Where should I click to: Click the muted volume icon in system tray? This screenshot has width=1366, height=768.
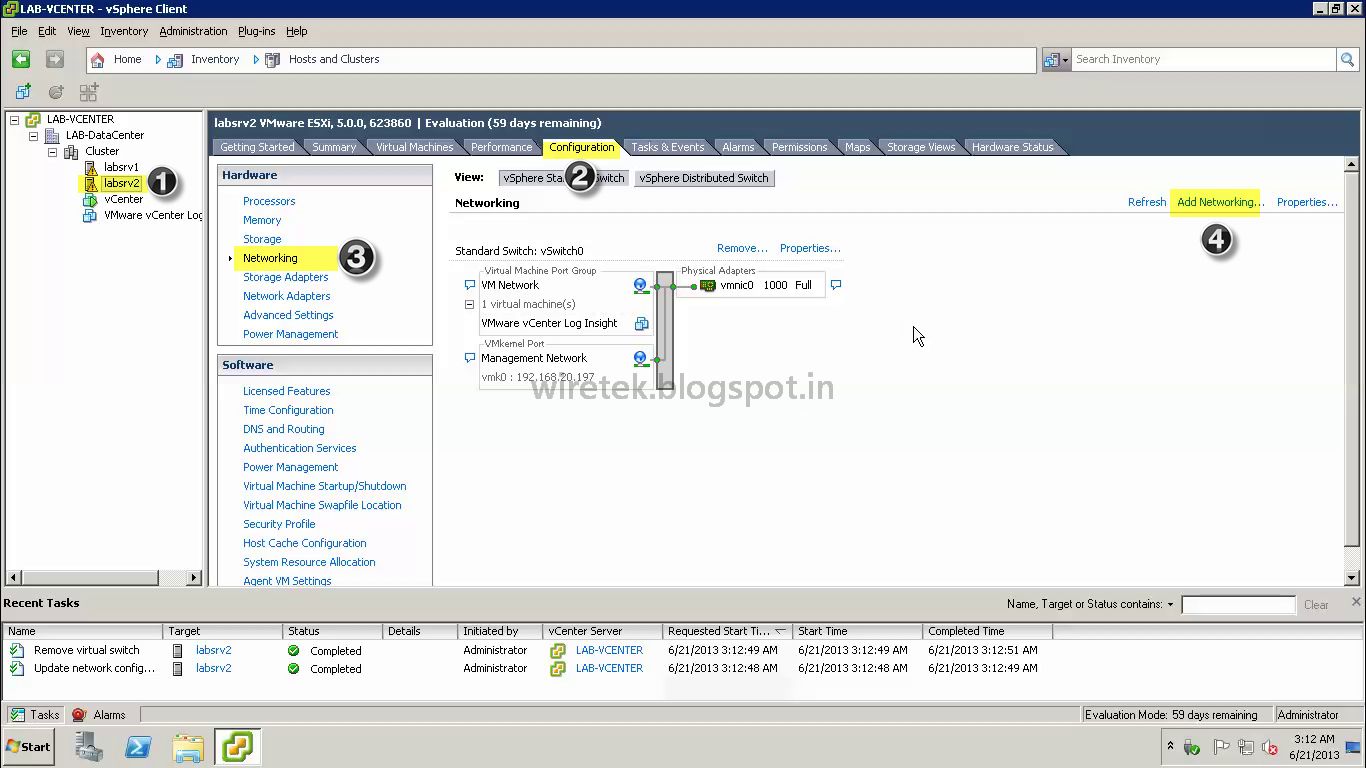click(1270, 747)
